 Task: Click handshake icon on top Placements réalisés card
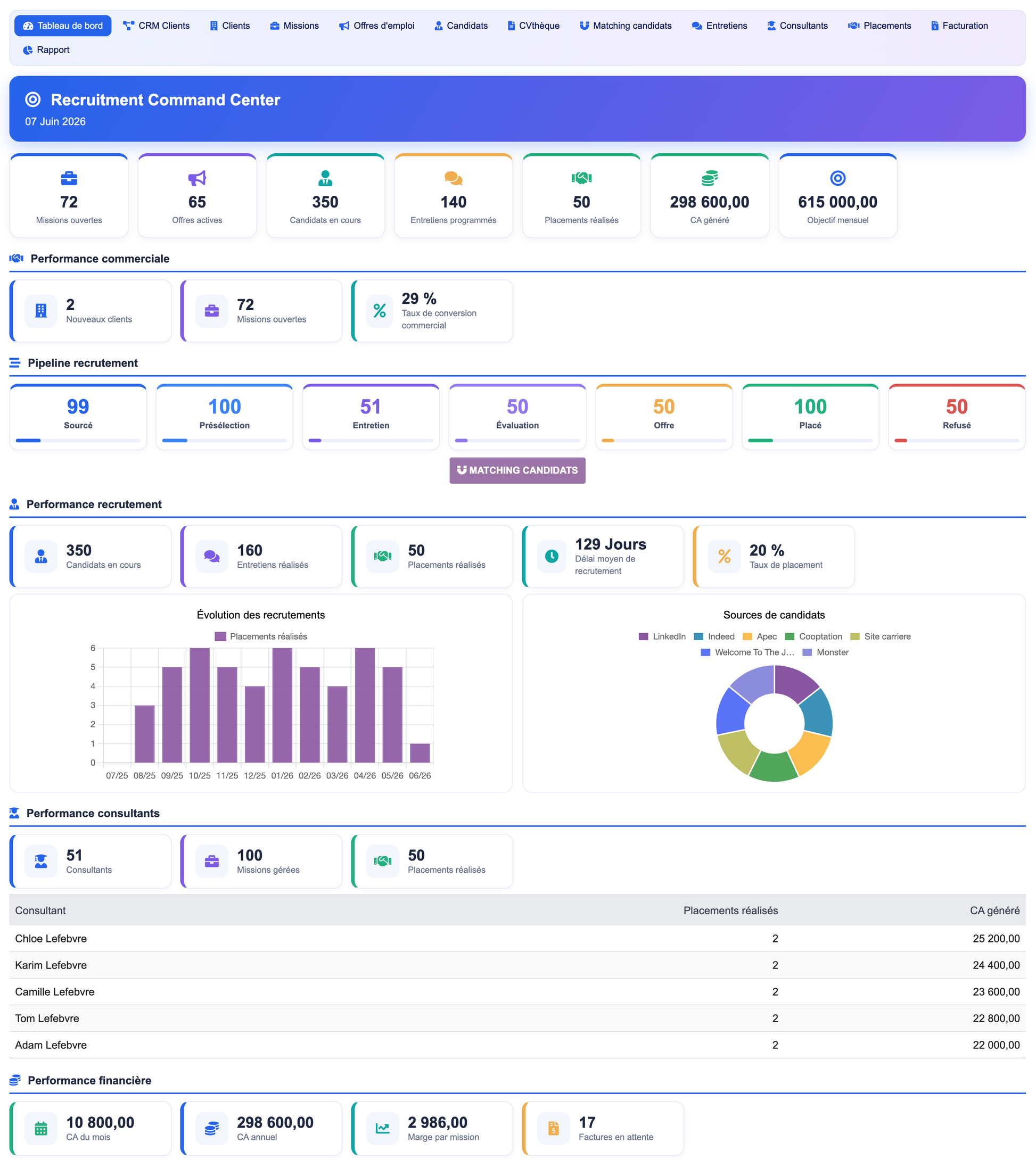581,178
